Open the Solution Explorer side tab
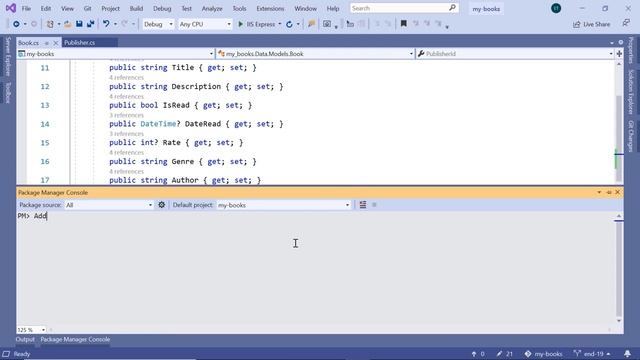 coord(631,91)
